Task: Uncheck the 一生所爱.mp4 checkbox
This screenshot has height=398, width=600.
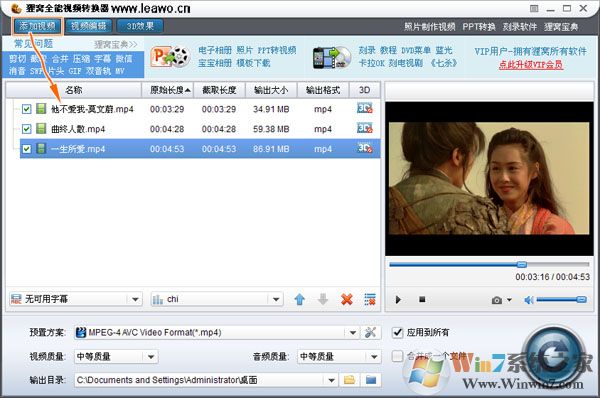Action: [x=26, y=148]
